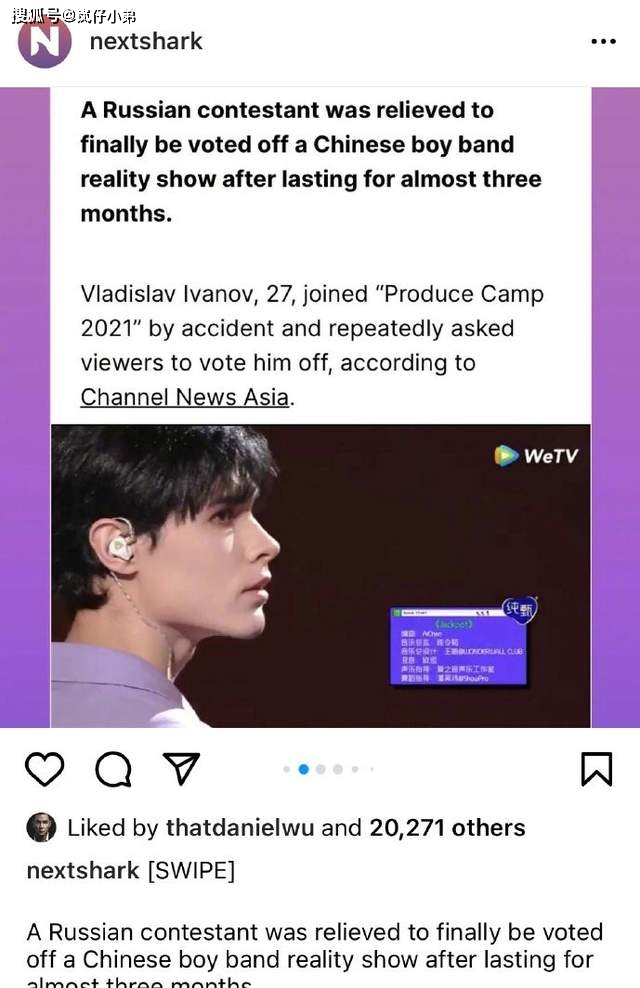Viewport: 640px width, 988px height.
Task: Open the Channel News Asia link
Action: pyautogui.click(x=185, y=397)
